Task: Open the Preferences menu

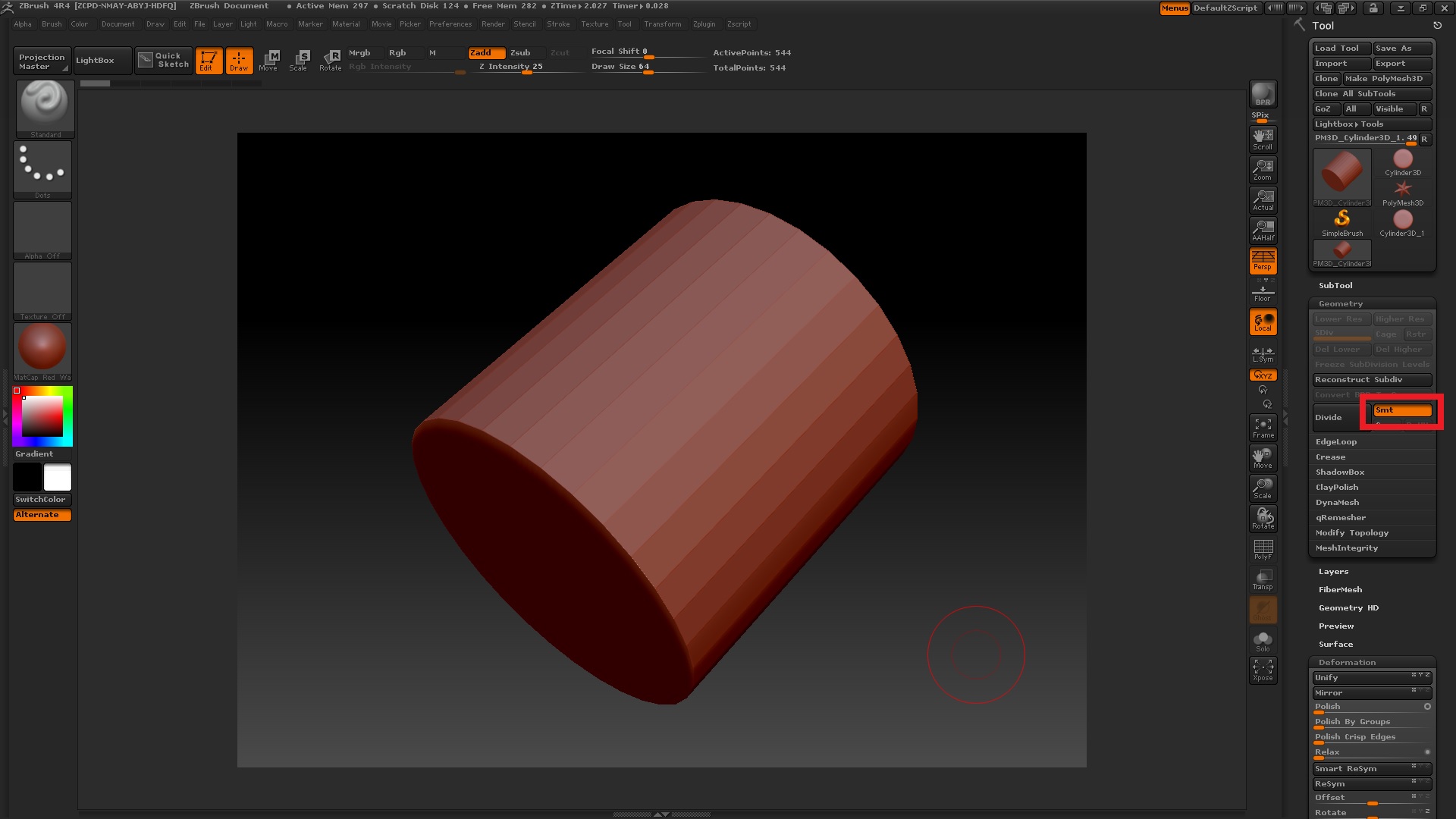Action: (x=450, y=24)
